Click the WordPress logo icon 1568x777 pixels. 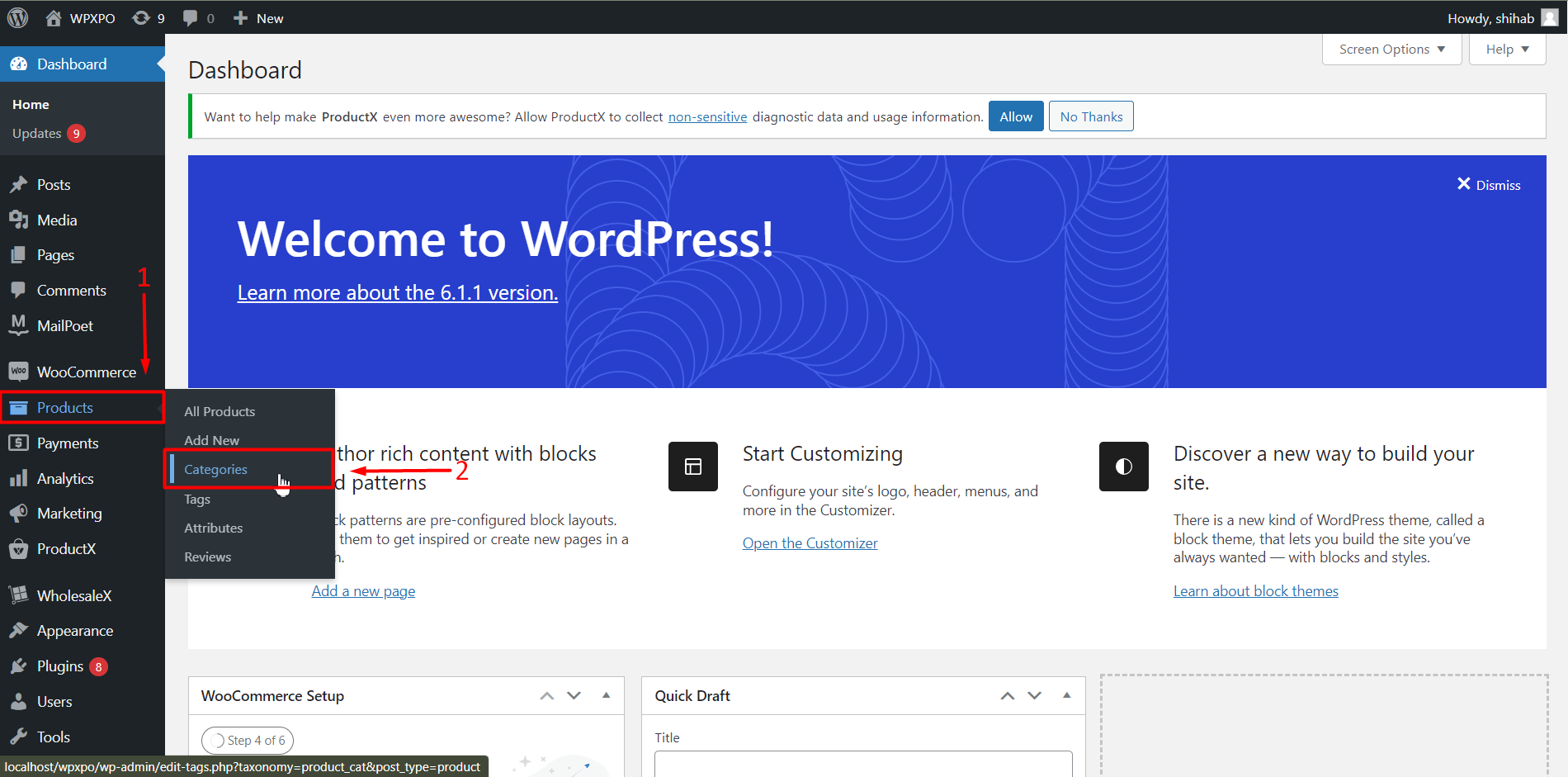(17, 17)
